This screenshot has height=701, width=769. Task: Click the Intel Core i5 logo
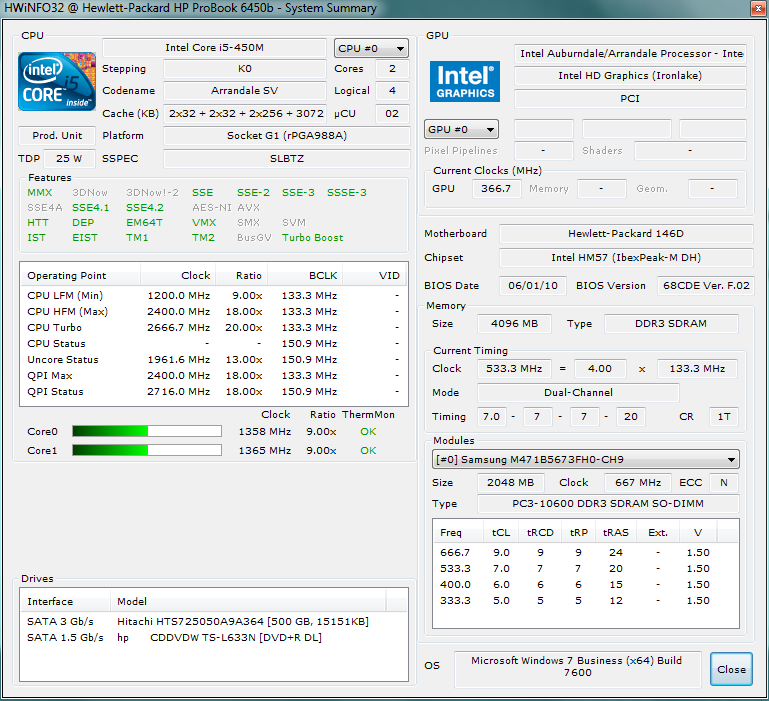click(x=57, y=81)
